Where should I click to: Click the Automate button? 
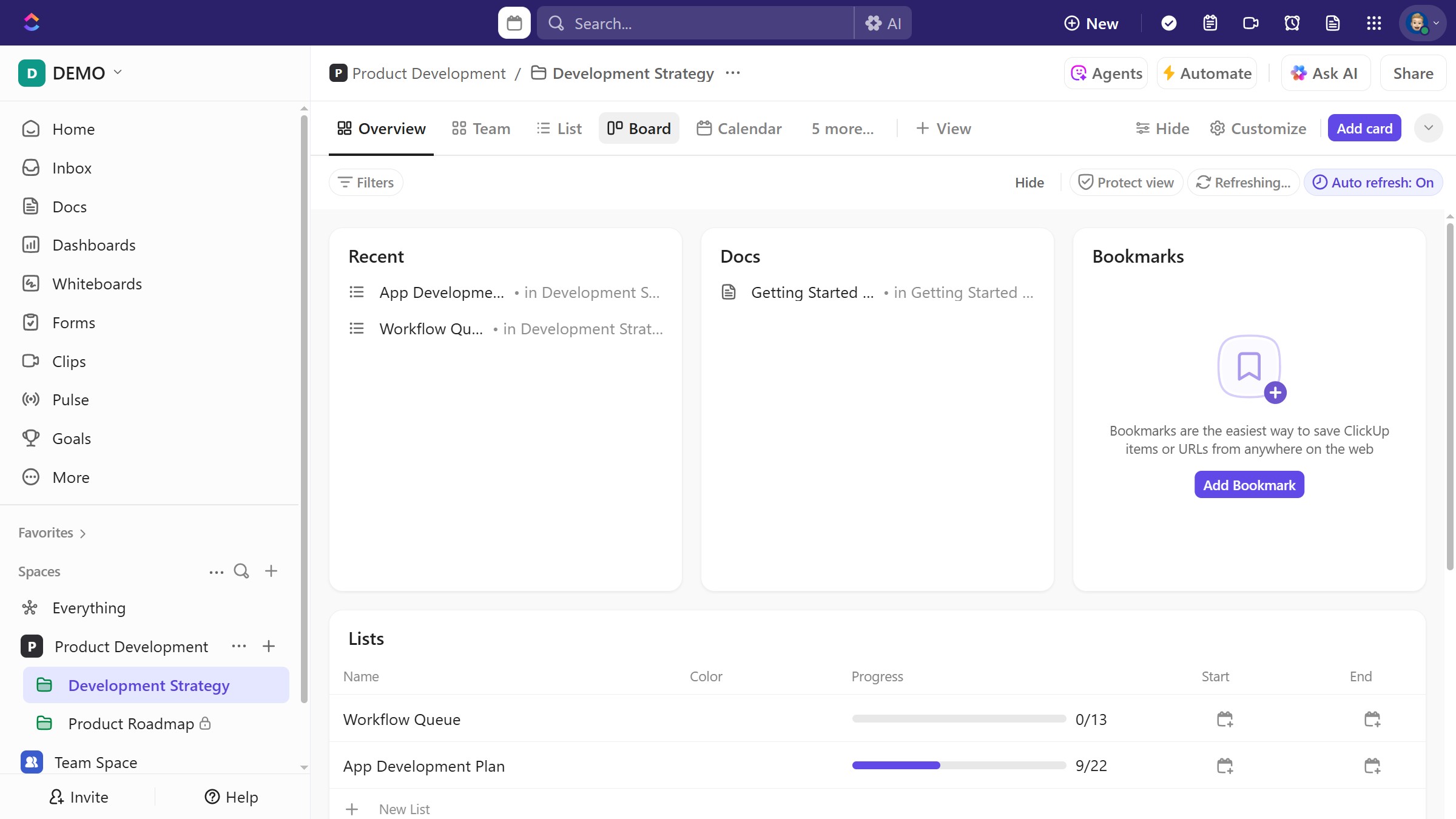pos(1207,73)
